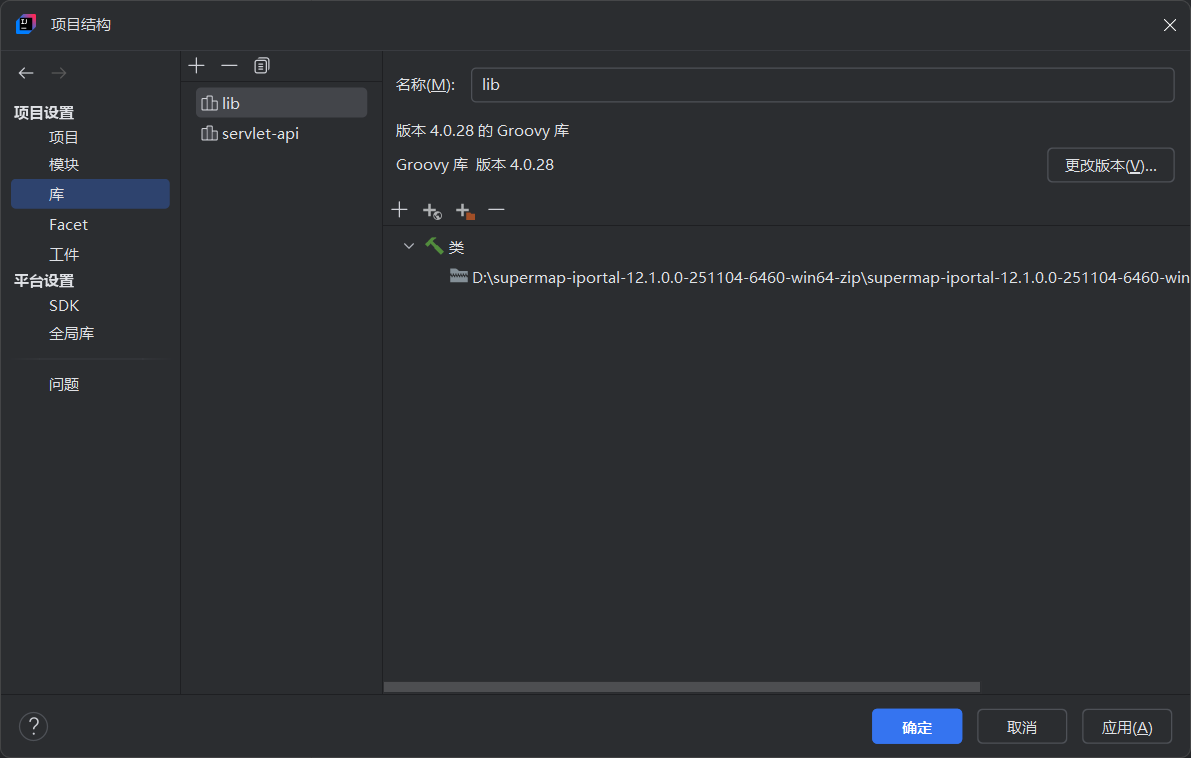The image size is (1191, 758).
Task: Collapse the 类 (Classes) tree node
Action: click(408, 246)
